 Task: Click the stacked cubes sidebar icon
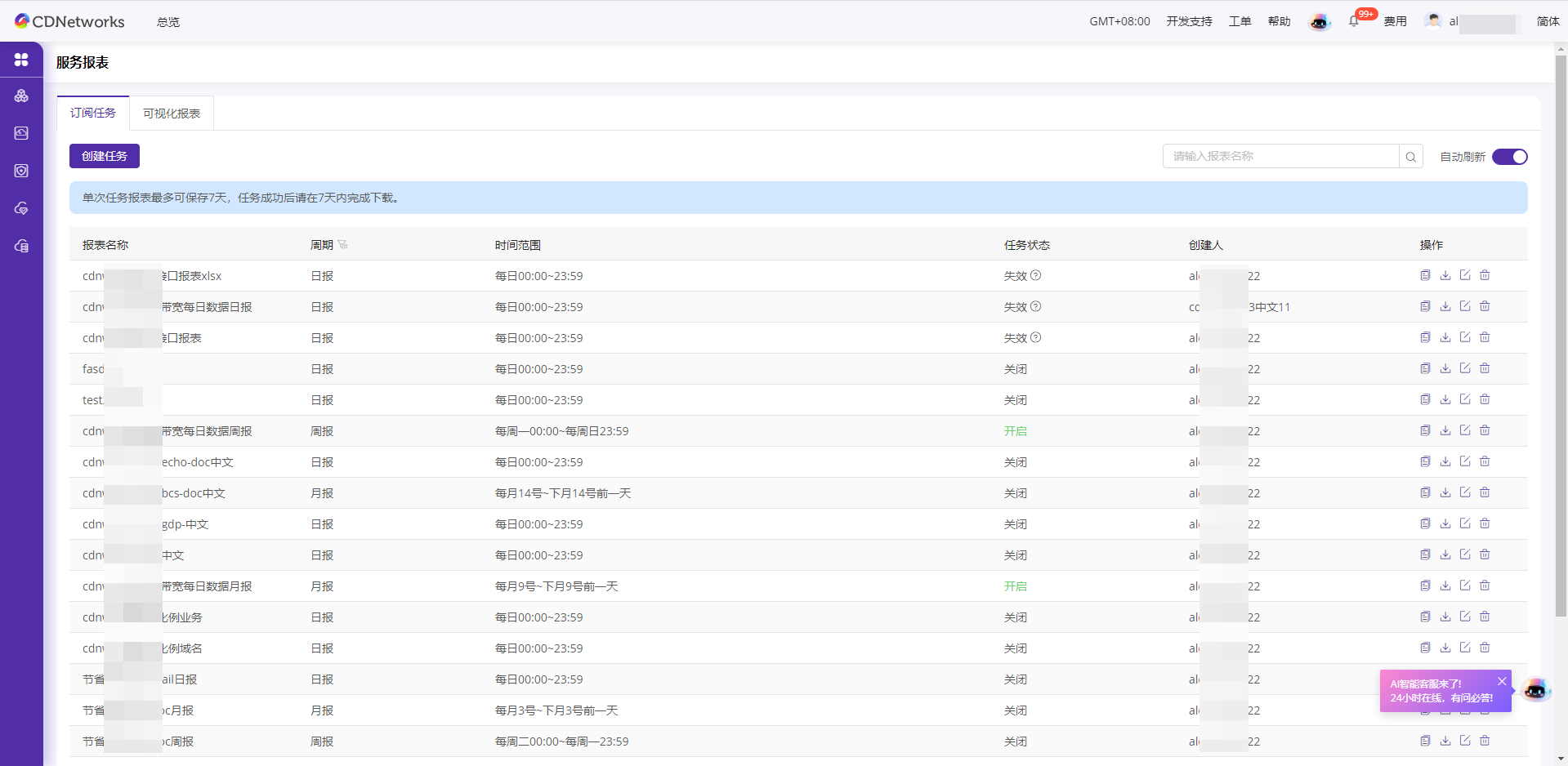21,96
